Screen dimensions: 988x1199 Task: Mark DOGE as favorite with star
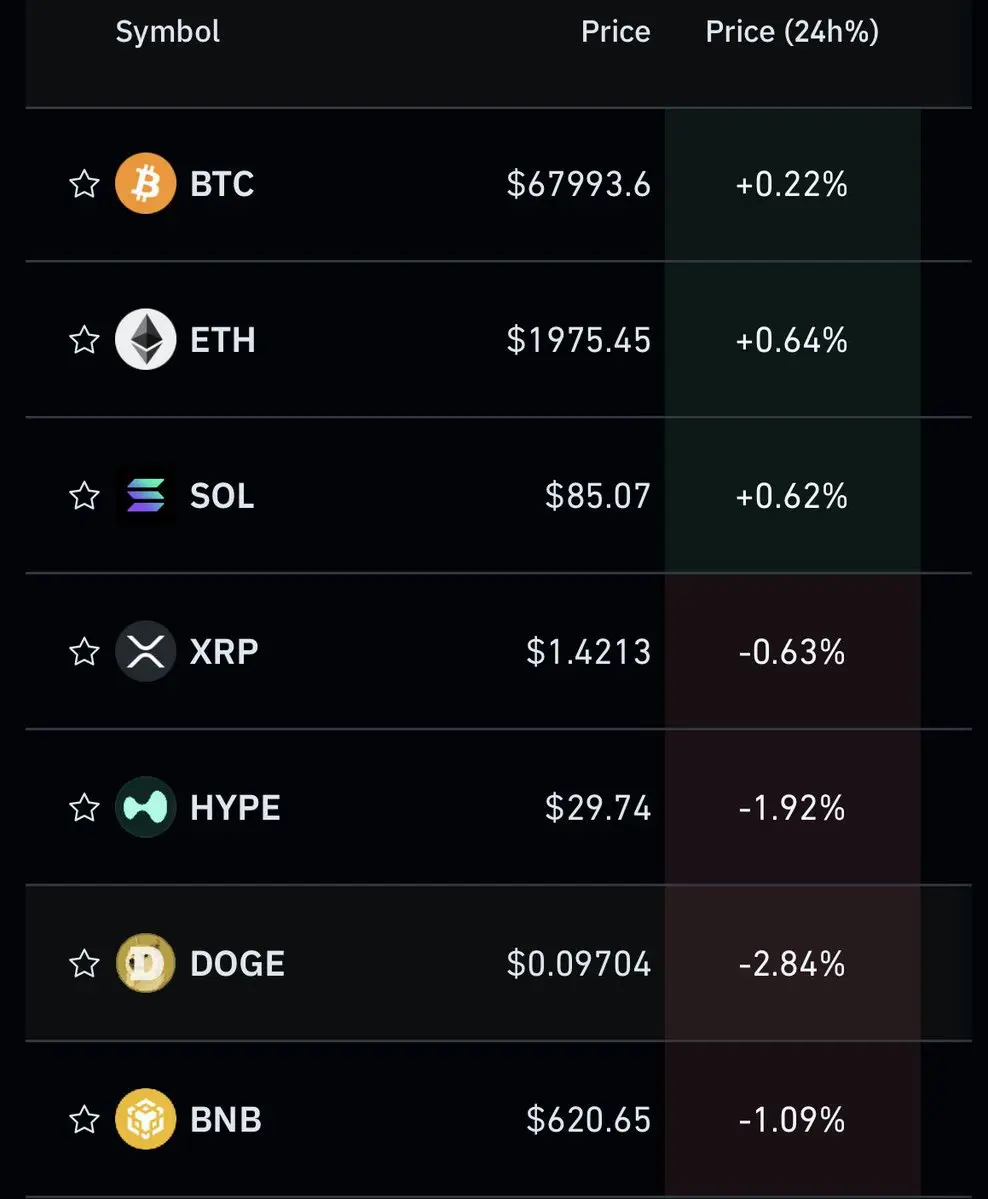[84, 963]
